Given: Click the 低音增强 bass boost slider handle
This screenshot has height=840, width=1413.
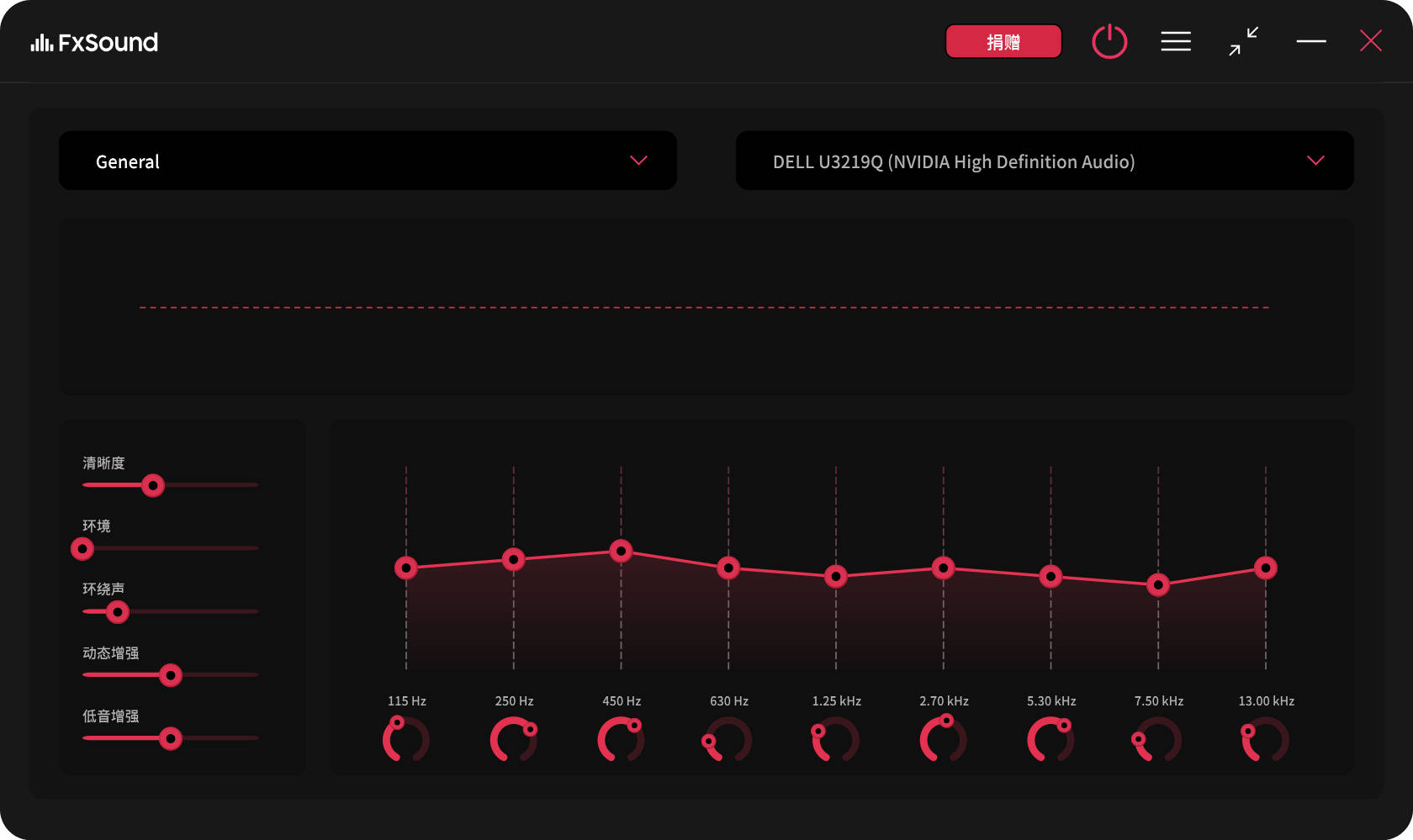Looking at the screenshot, I should click(x=171, y=738).
